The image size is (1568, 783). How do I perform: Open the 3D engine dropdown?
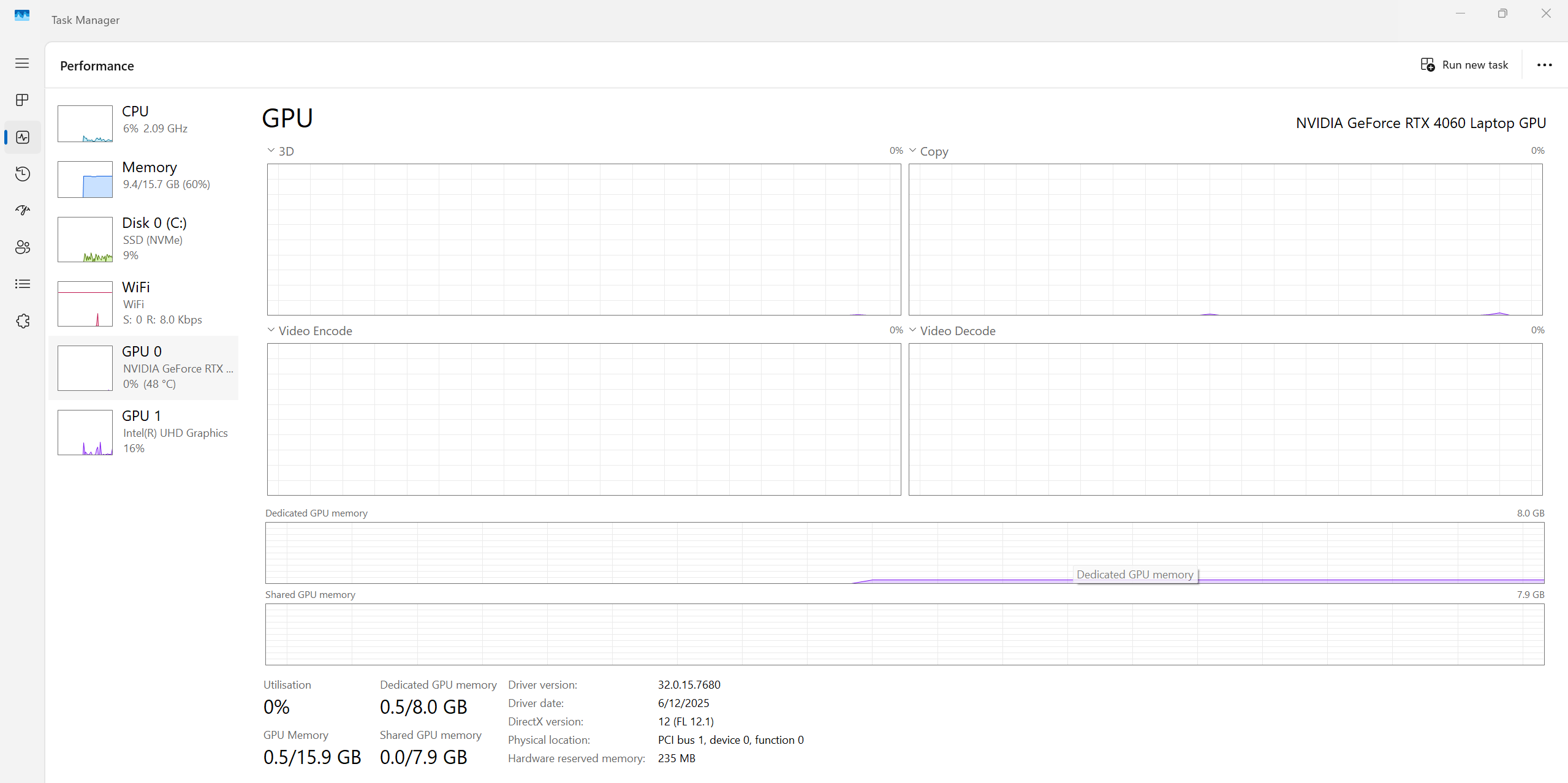(x=281, y=151)
